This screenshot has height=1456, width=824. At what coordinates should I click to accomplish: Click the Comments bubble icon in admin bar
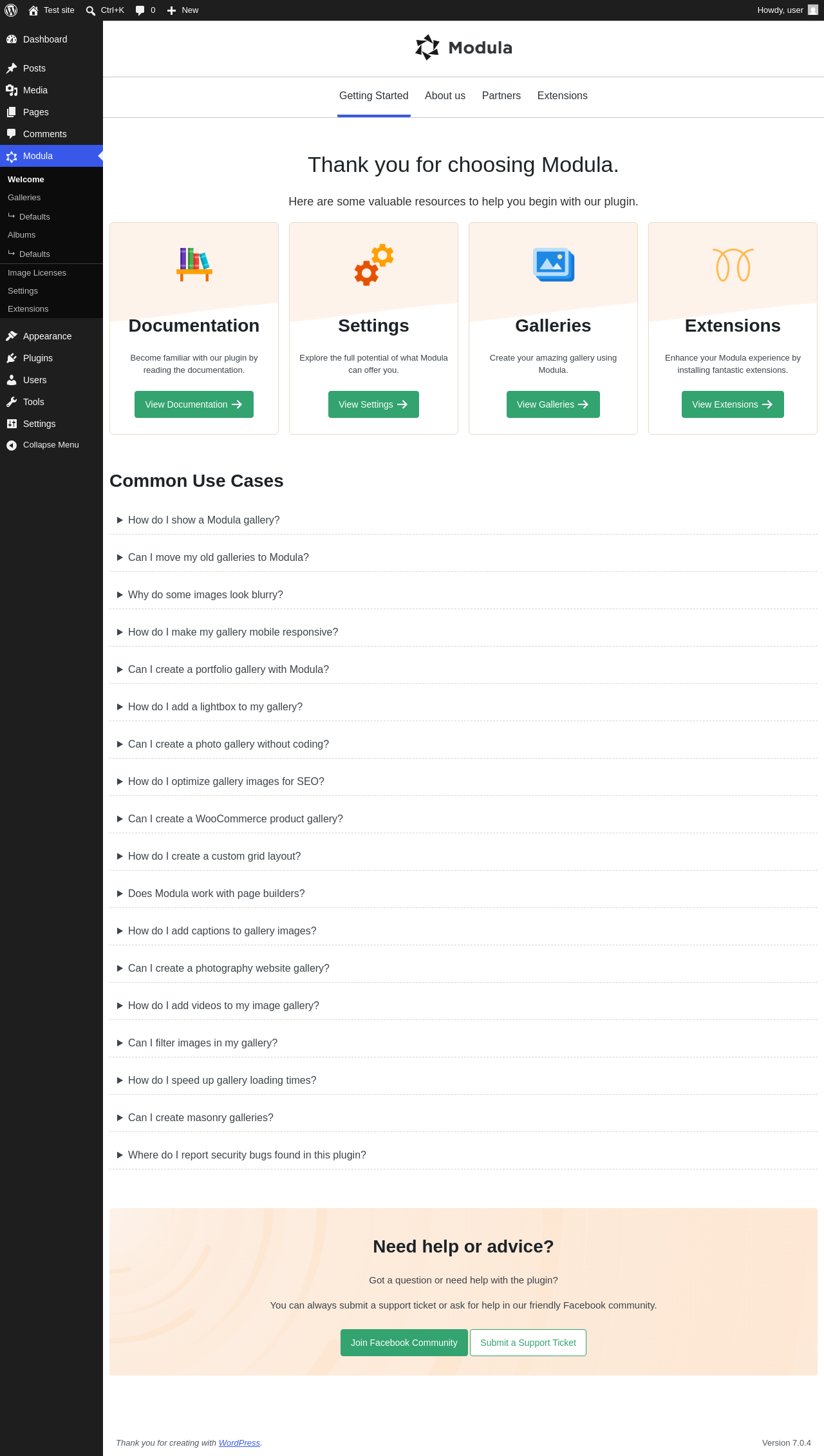coord(140,10)
